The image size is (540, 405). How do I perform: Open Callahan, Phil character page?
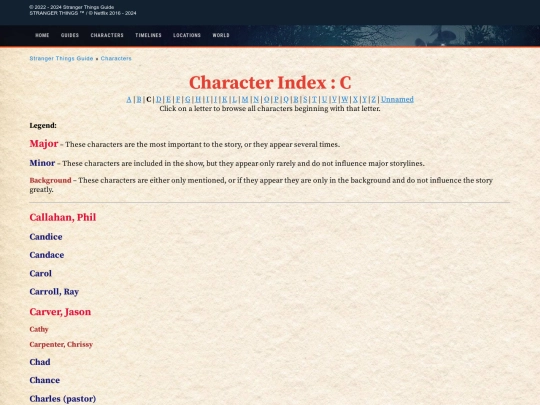pos(63,217)
